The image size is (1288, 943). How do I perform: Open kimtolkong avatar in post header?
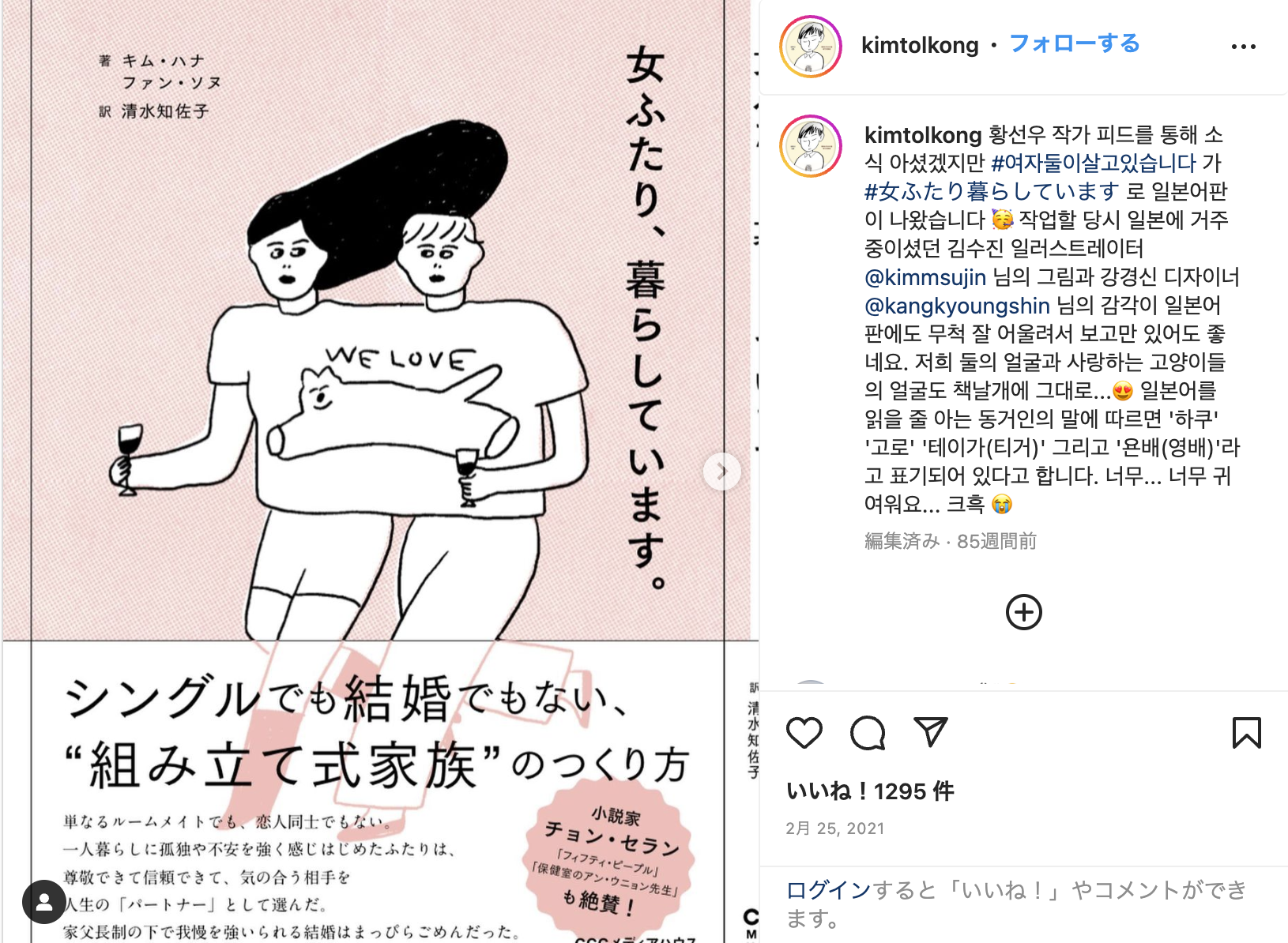pos(811,47)
